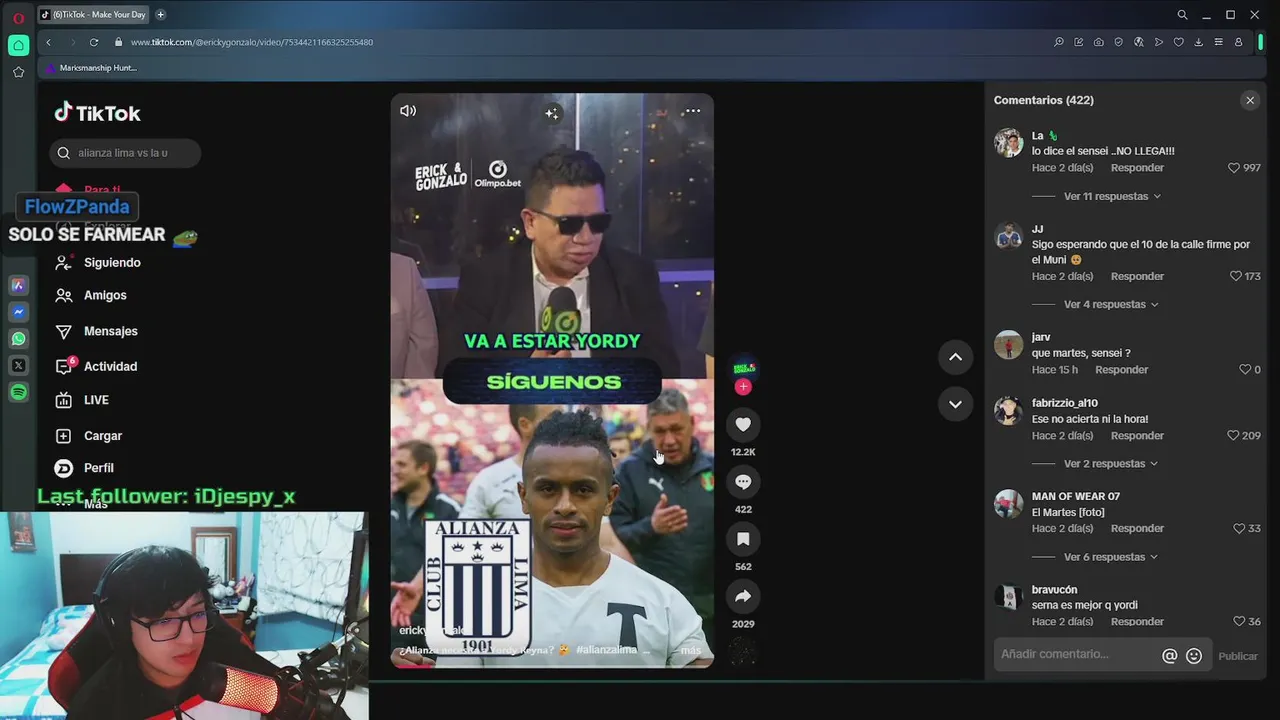Close the comments panel
Viewport: 1280px width, 720px height.
[x=1250, y=100]
